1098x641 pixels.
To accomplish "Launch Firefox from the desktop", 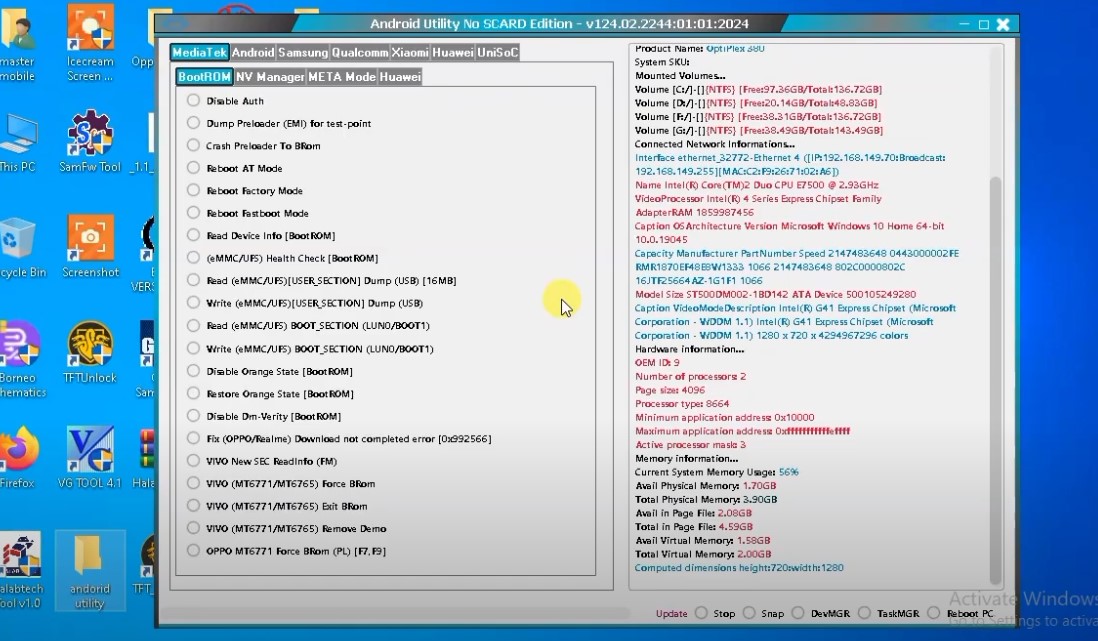I will (x=18, y=457).
